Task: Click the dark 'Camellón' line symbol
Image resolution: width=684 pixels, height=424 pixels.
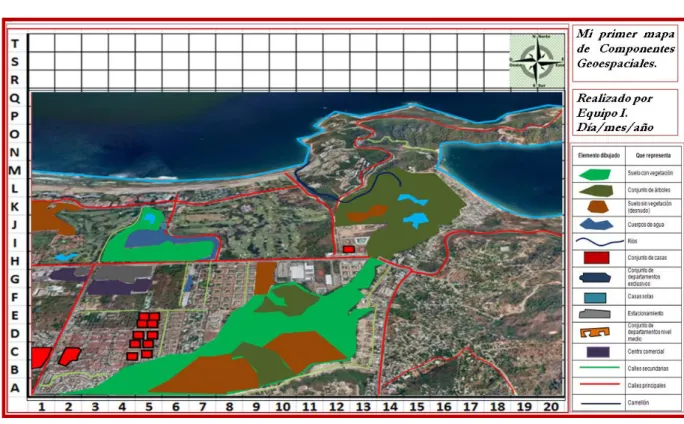Action: pyautogui.click(x=599, y=403)
